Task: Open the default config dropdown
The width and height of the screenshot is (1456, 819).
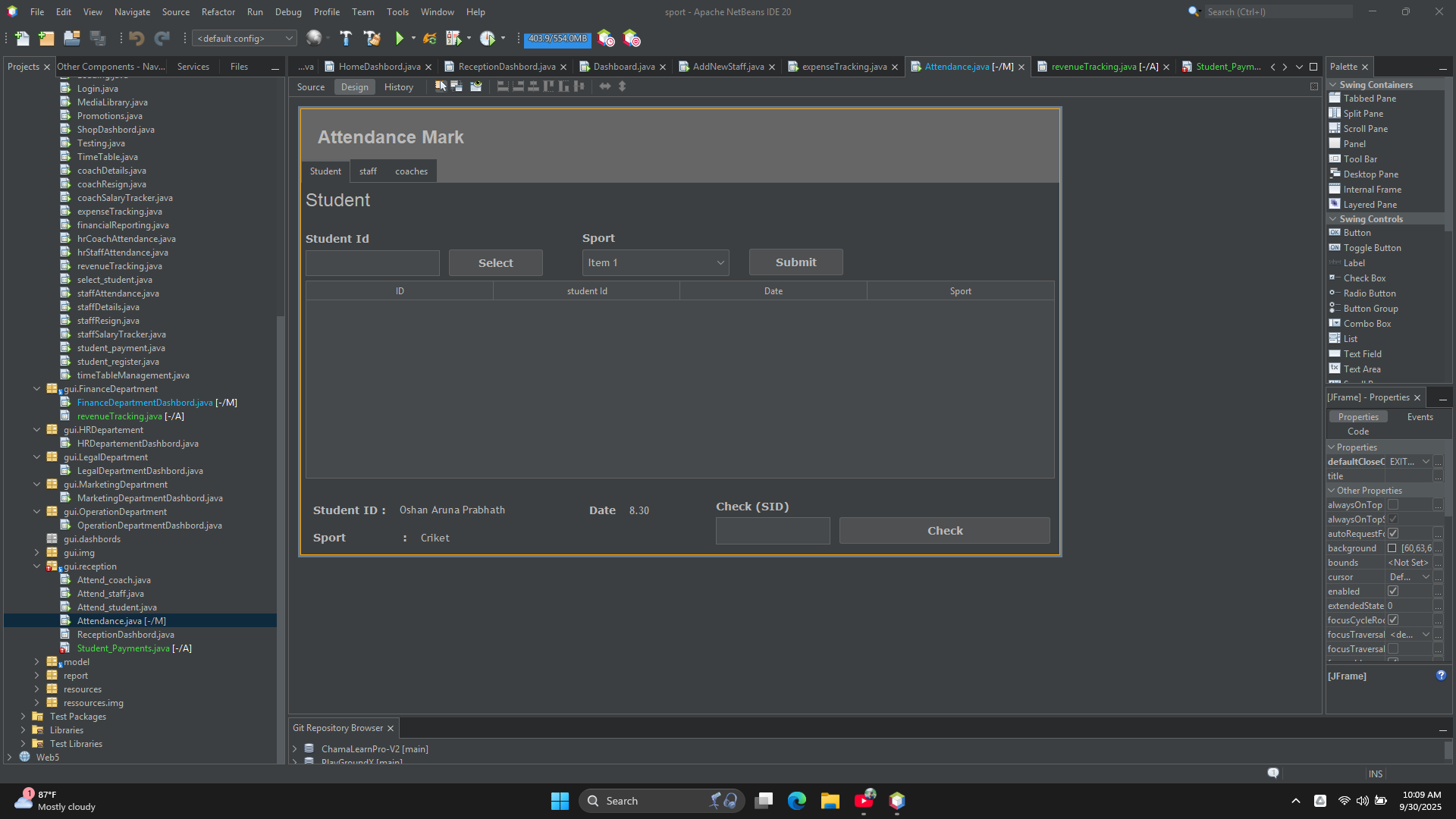Action: point(245,39)
